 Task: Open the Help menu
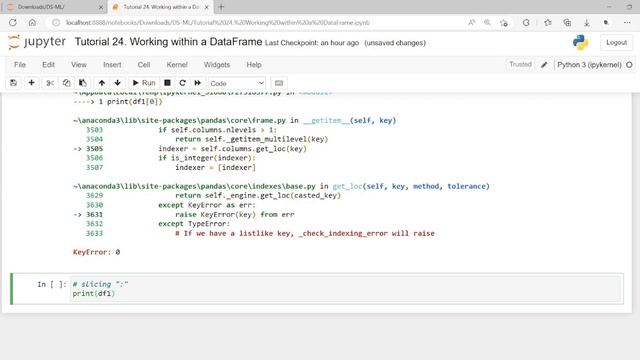254,64
